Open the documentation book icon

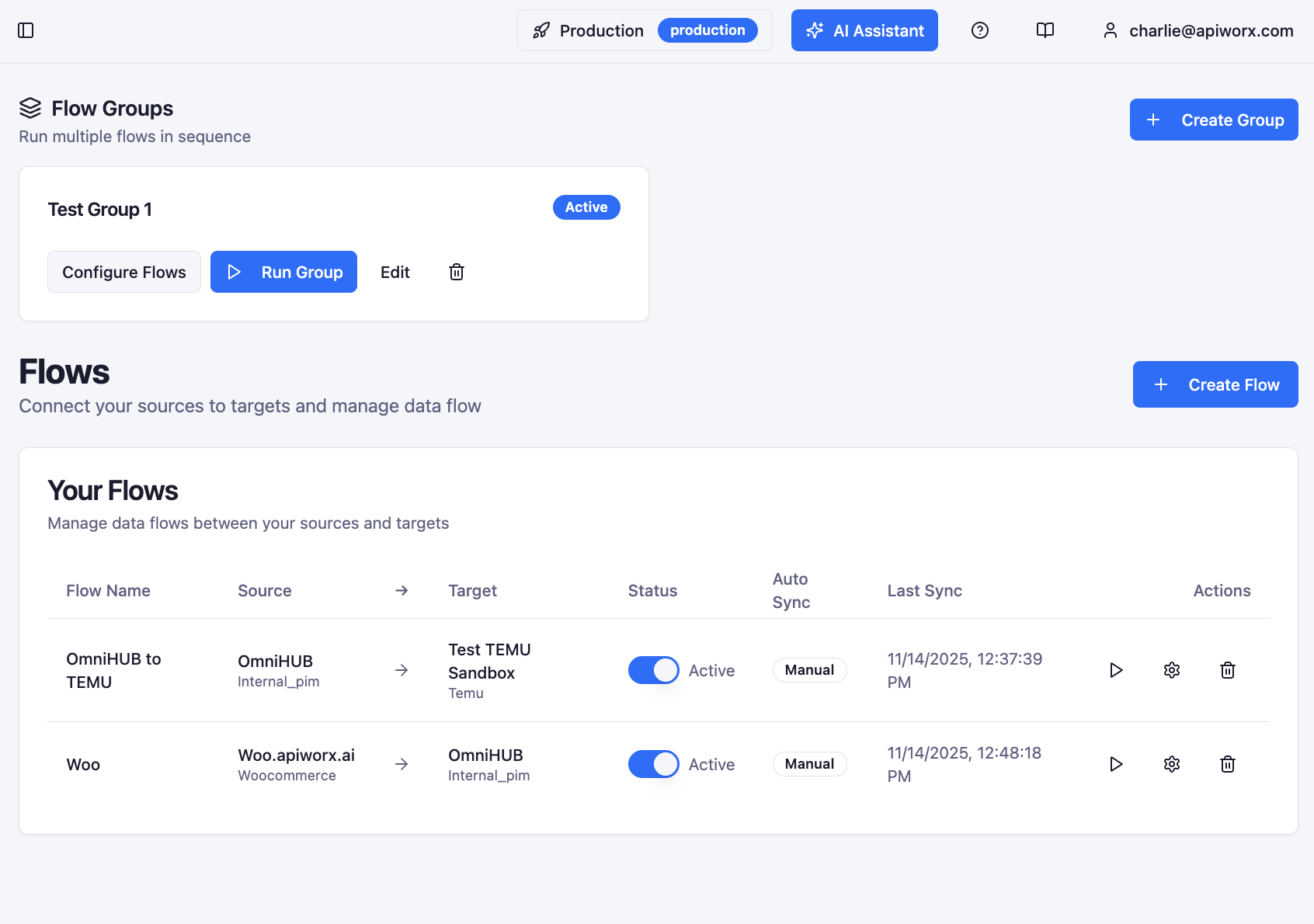(x=1045, y=30)
